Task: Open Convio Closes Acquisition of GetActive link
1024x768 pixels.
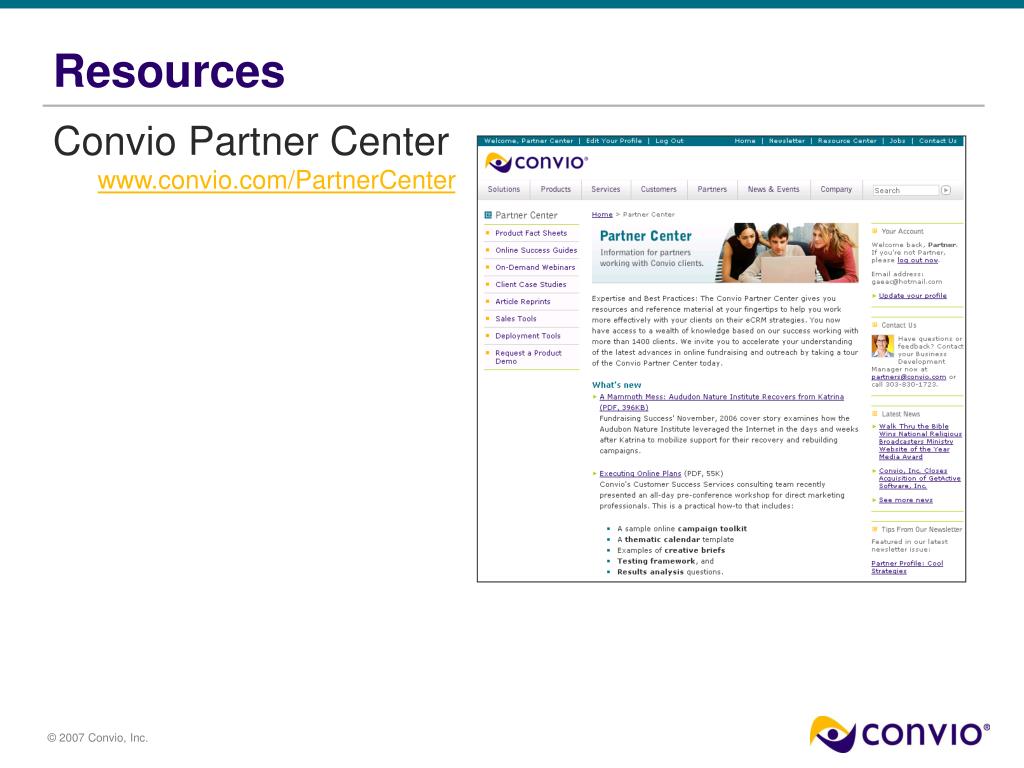Action: click(x=920, y=478)
